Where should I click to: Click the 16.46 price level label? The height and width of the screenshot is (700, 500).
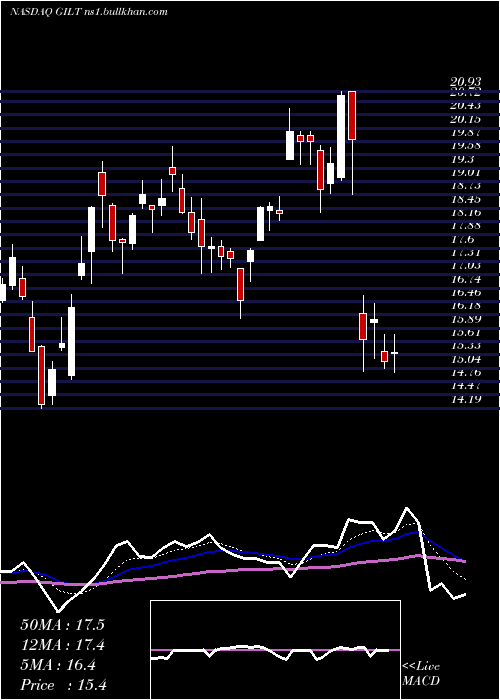point(466,292)
